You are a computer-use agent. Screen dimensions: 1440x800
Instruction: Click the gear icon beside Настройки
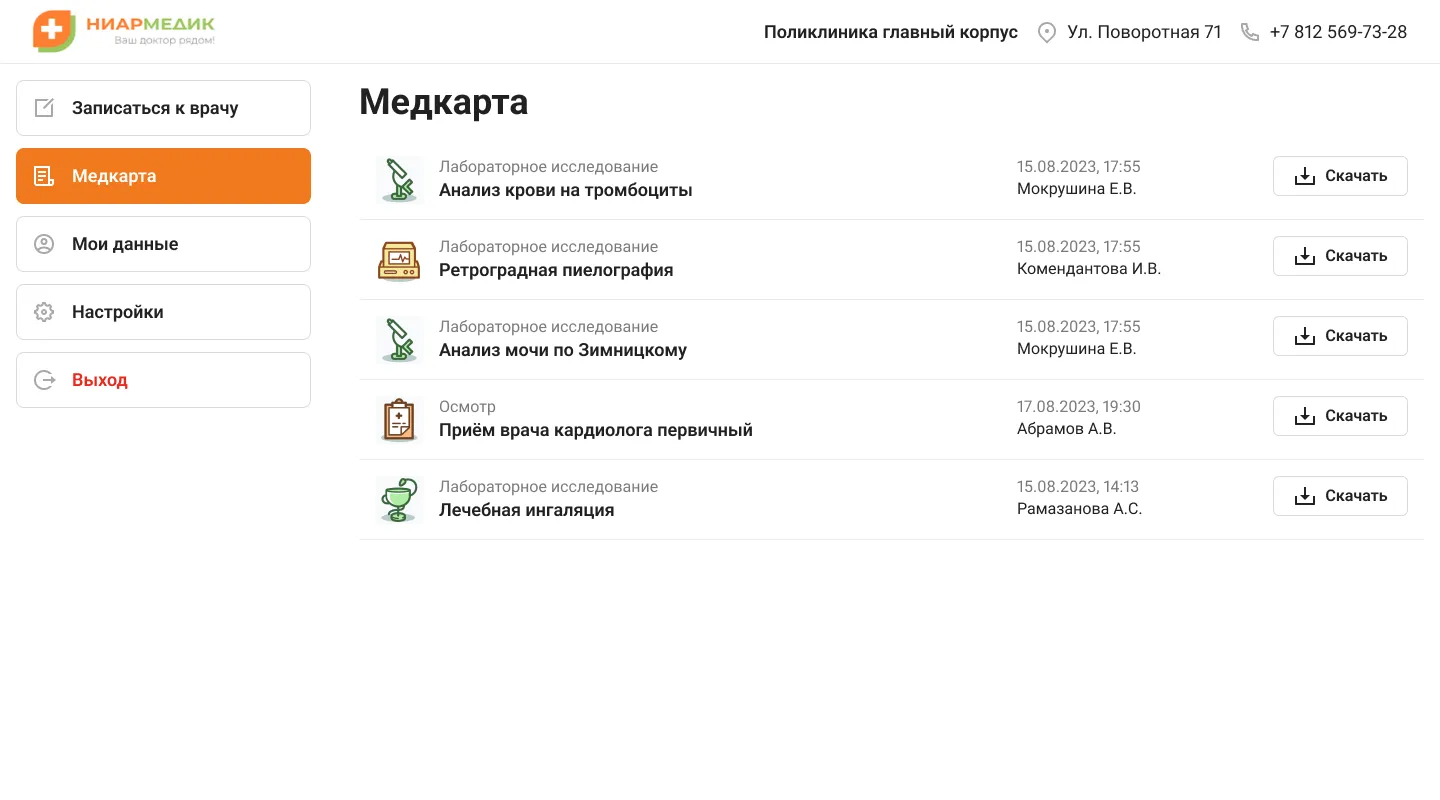pos(44,312)
